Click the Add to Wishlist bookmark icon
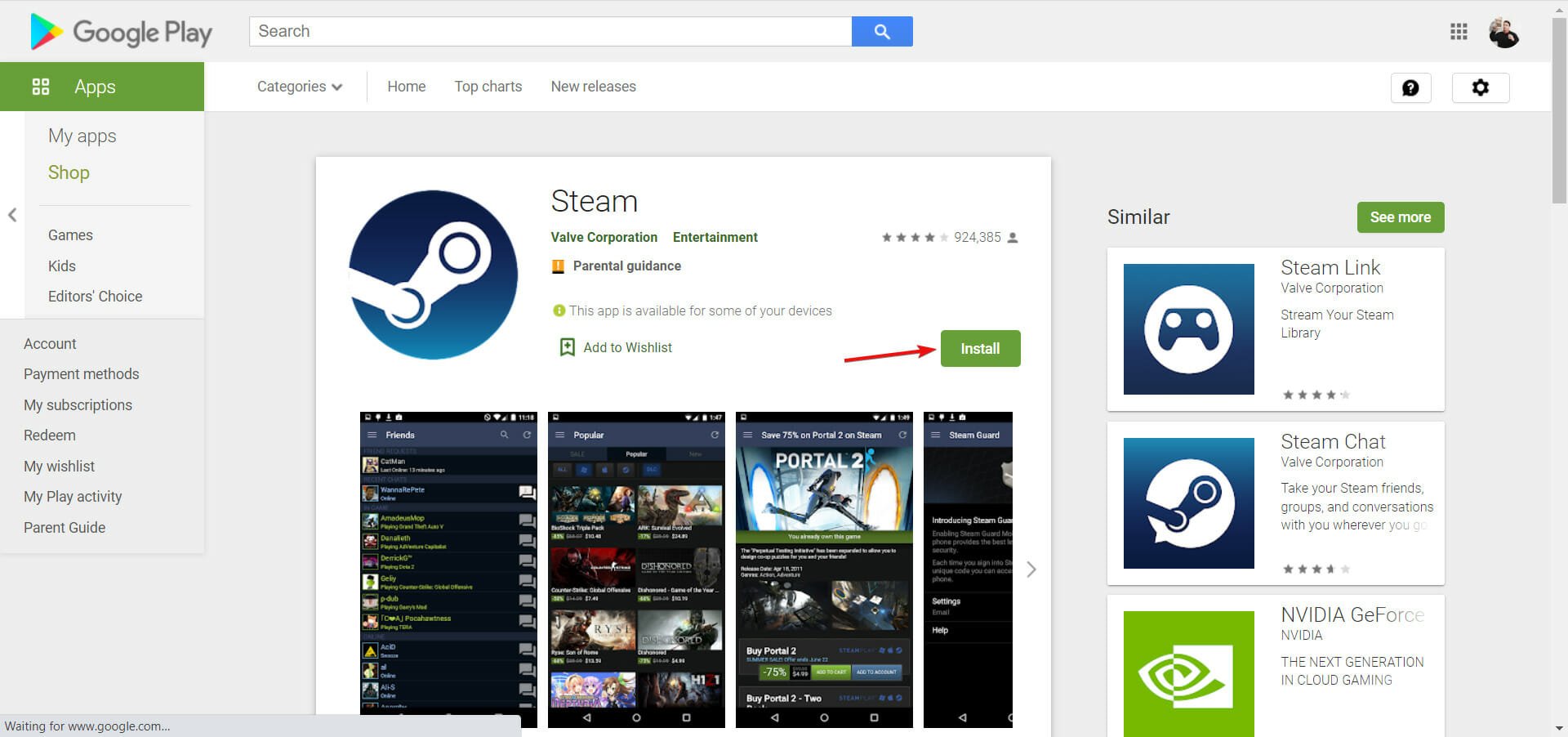This screenshot has height=737, width=1568. (567, 347)
